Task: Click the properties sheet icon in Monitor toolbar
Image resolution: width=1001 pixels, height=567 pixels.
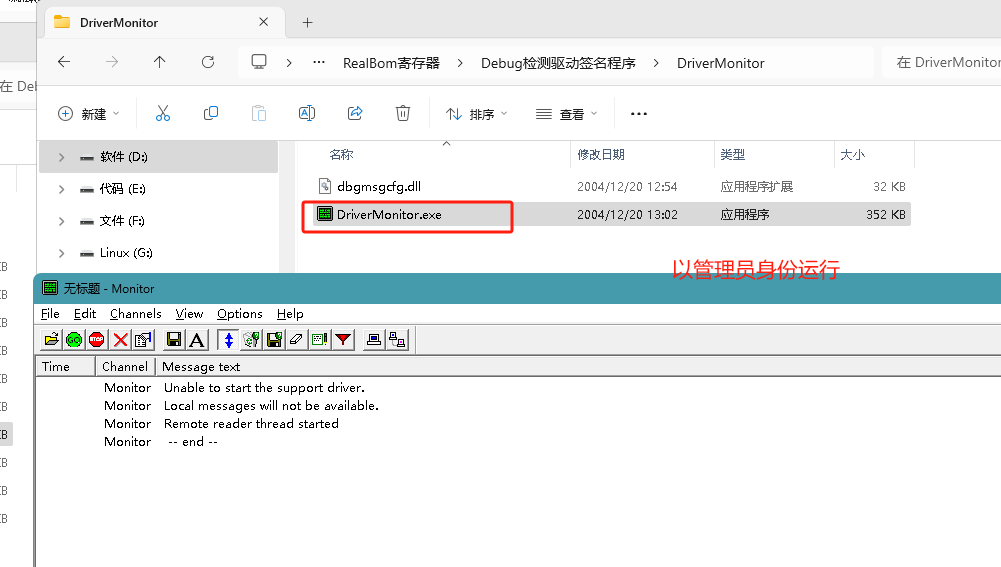Action: (x=143, y=340)
